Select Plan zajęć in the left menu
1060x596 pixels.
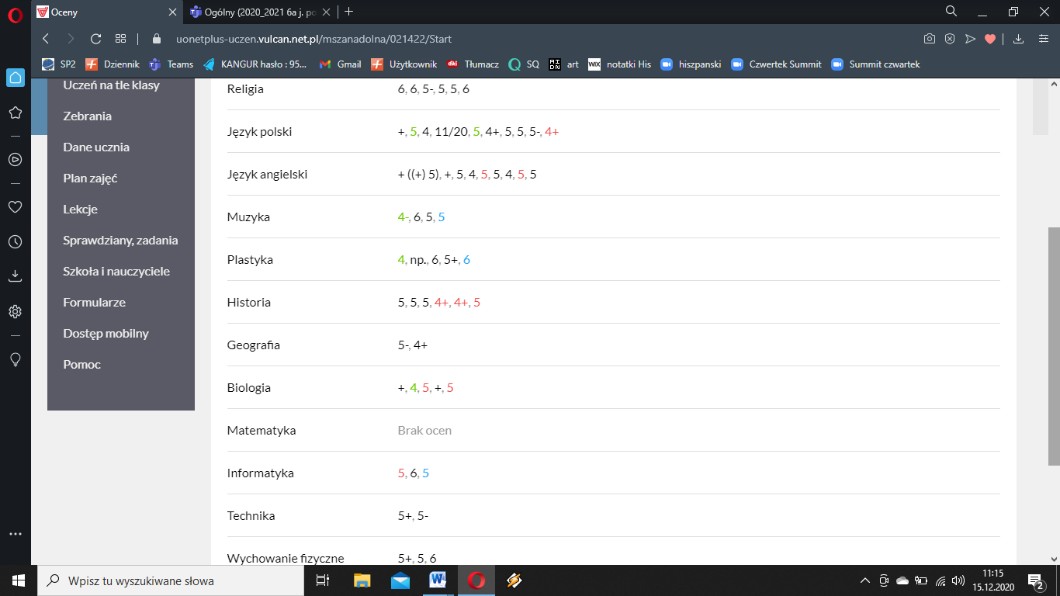90,178
